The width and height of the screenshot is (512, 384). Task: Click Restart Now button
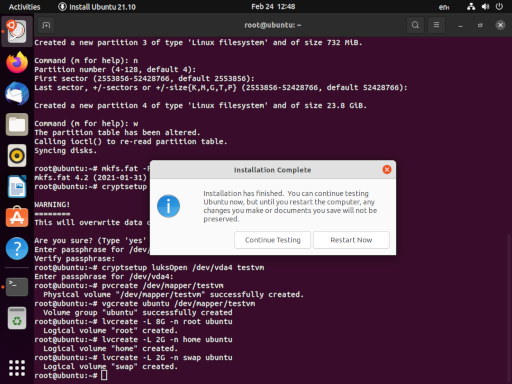click(351, 240)
